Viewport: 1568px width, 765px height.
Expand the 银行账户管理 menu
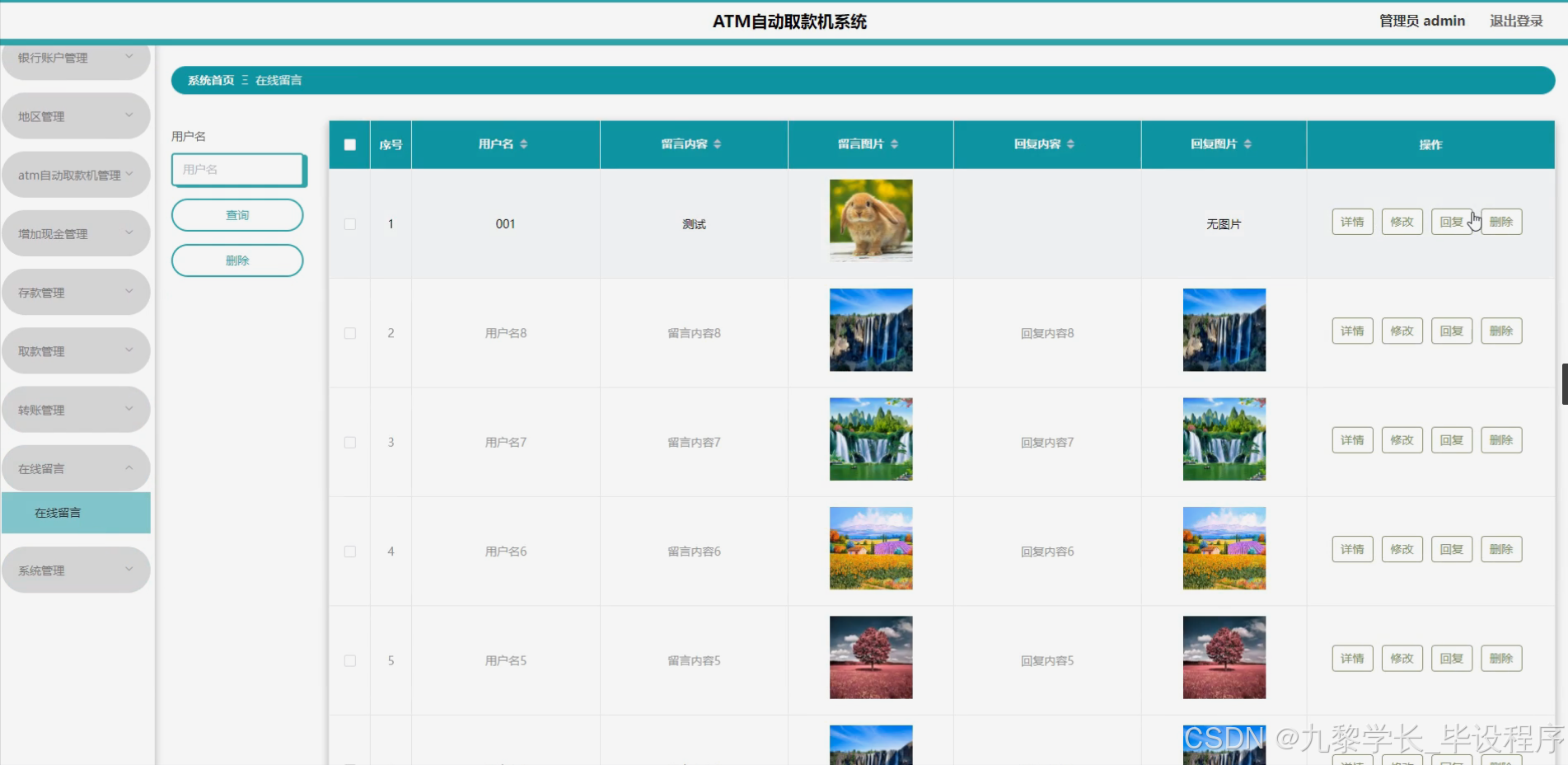pyautogui.click(x=76, y=58)
